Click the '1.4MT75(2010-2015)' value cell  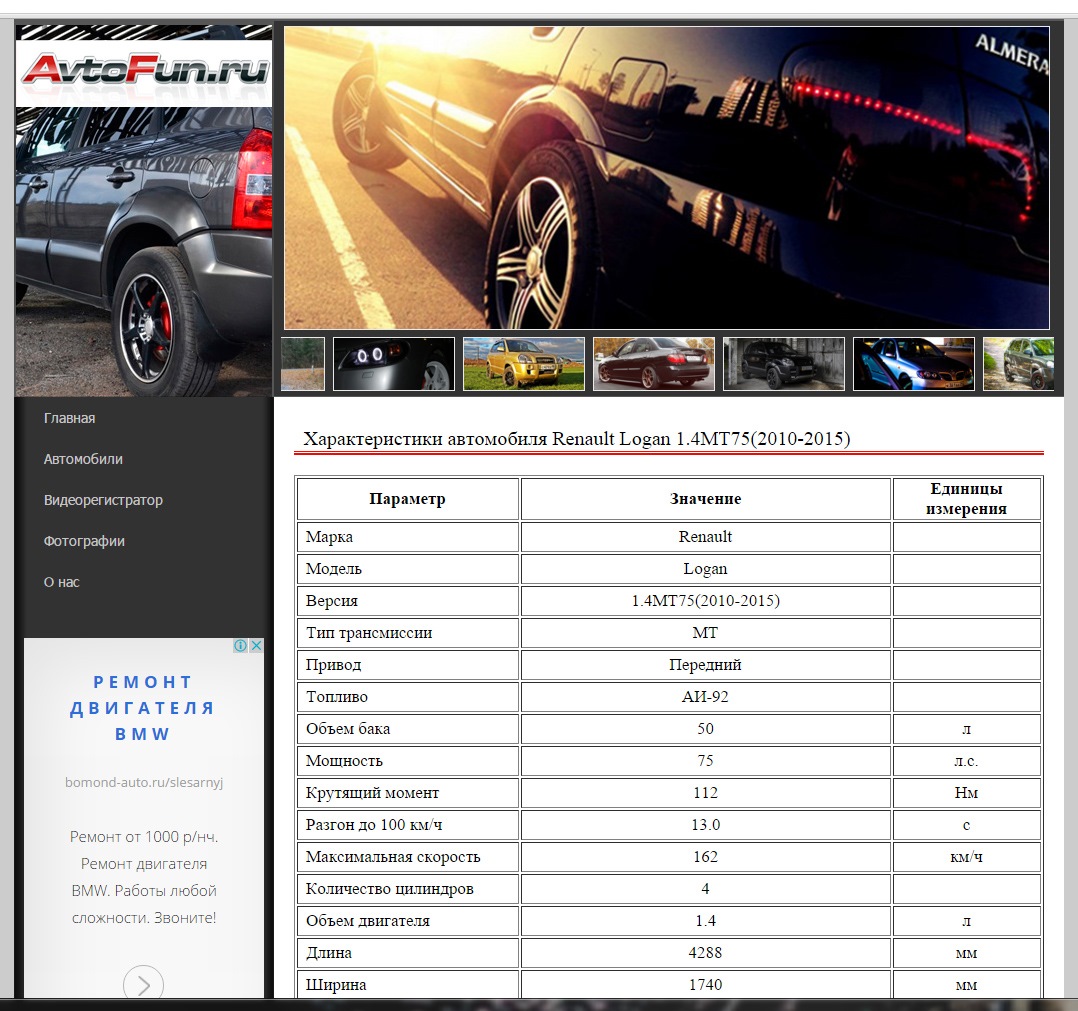pyautogui.click(x=705, y=601)
